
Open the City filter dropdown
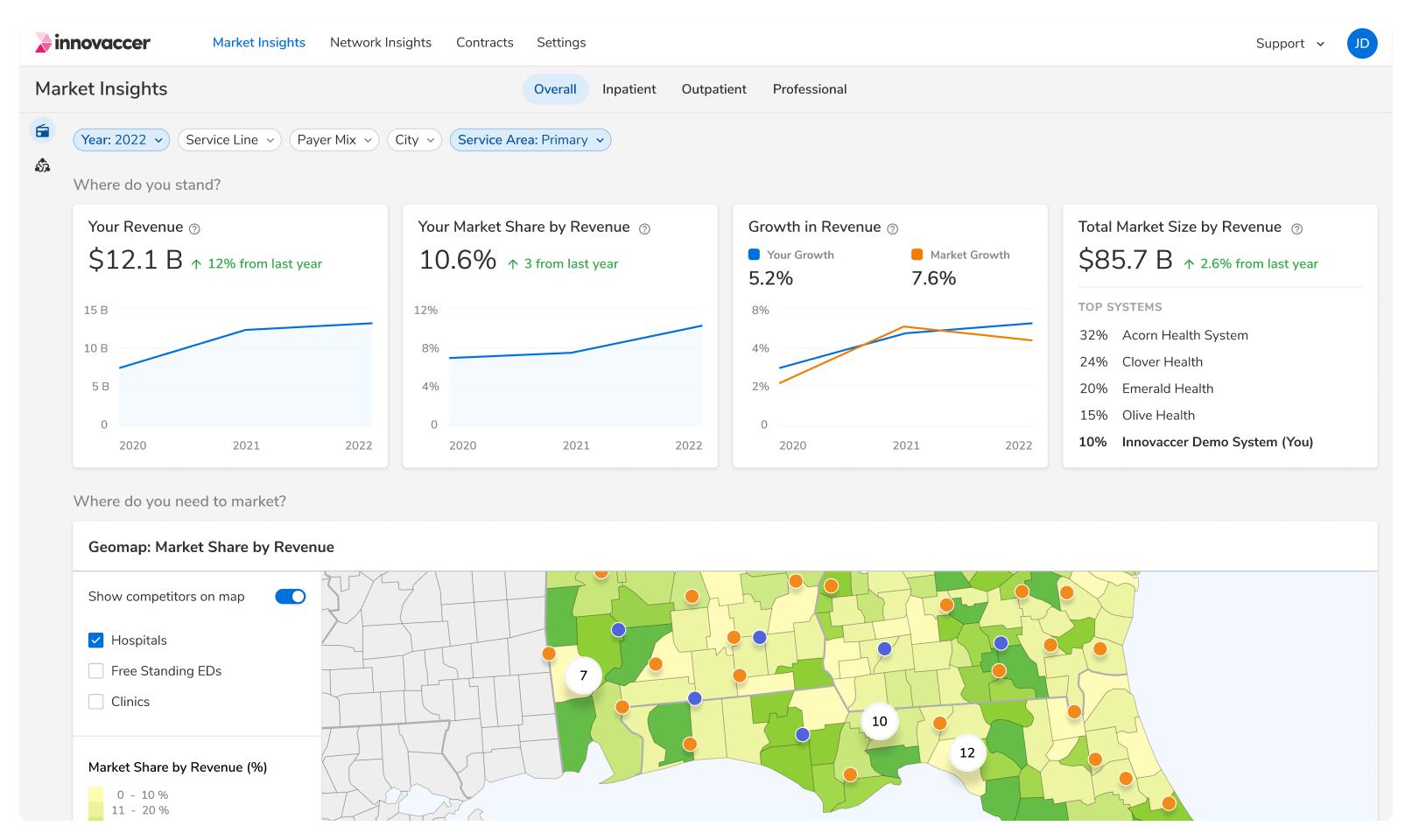pyautogui.click(x=414, y=140)
